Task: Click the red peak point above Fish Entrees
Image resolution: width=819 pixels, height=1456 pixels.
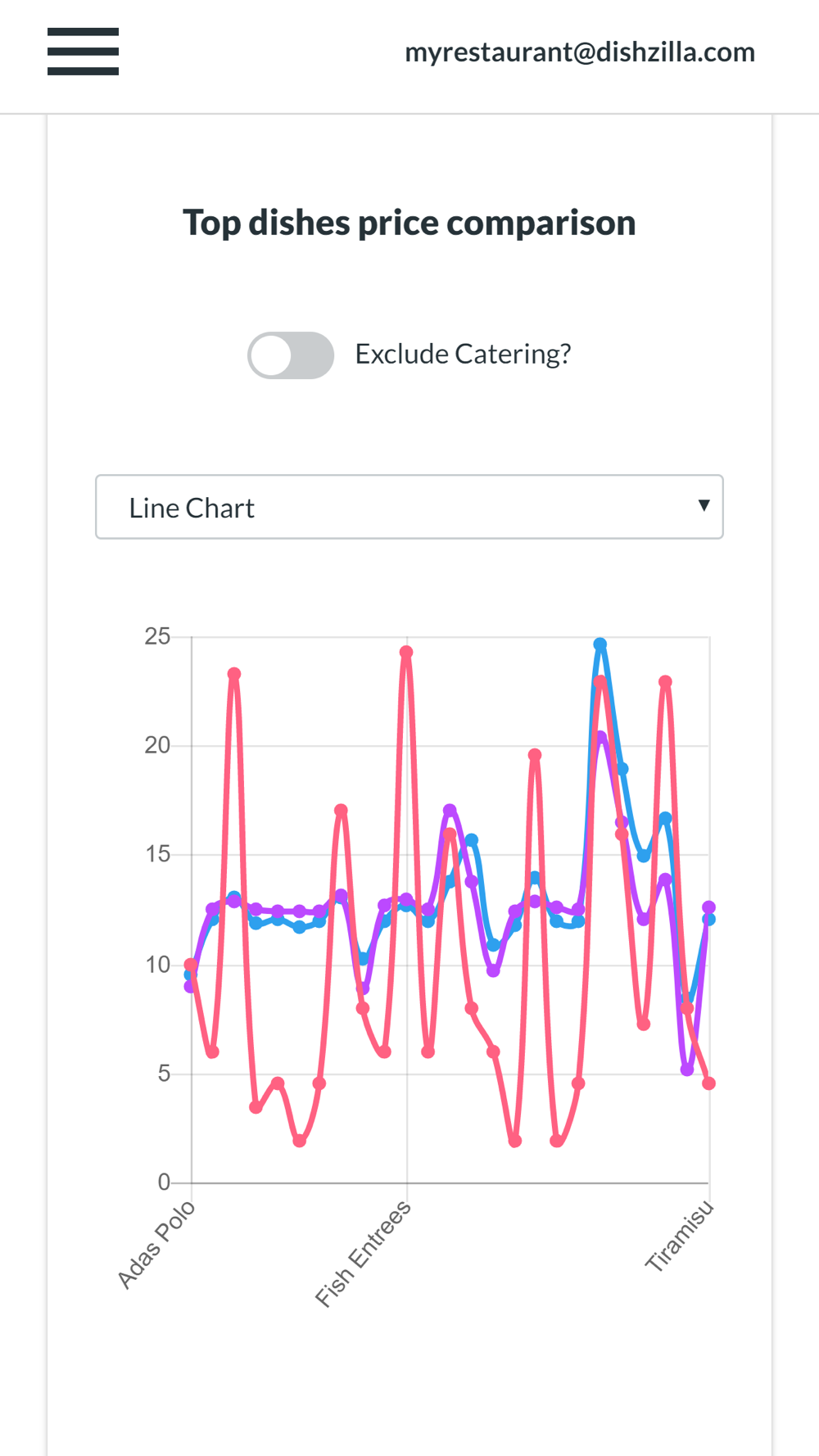Action: click(x=406, y=653)
